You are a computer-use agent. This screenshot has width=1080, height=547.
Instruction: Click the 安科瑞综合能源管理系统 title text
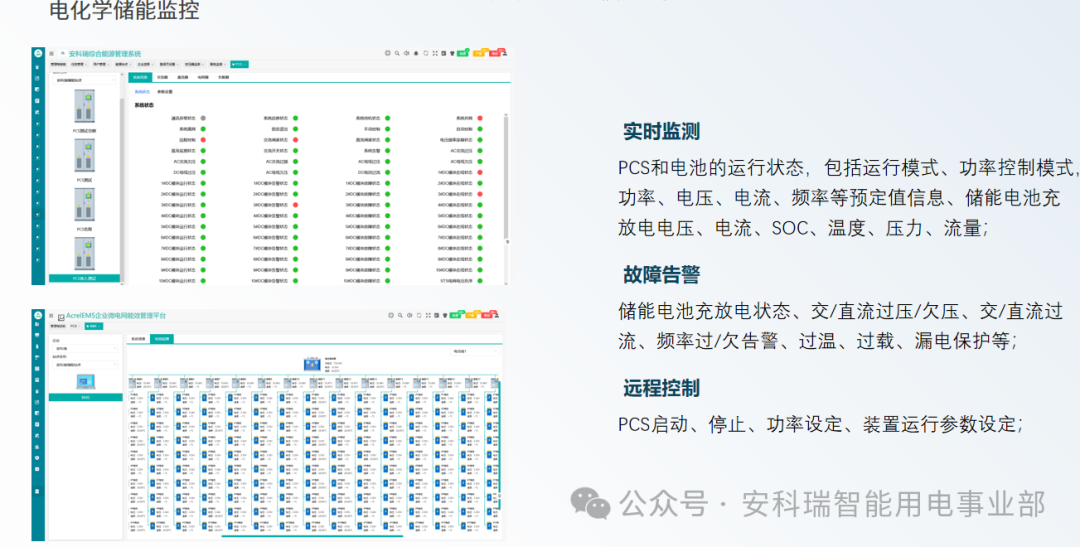point(105,54)
